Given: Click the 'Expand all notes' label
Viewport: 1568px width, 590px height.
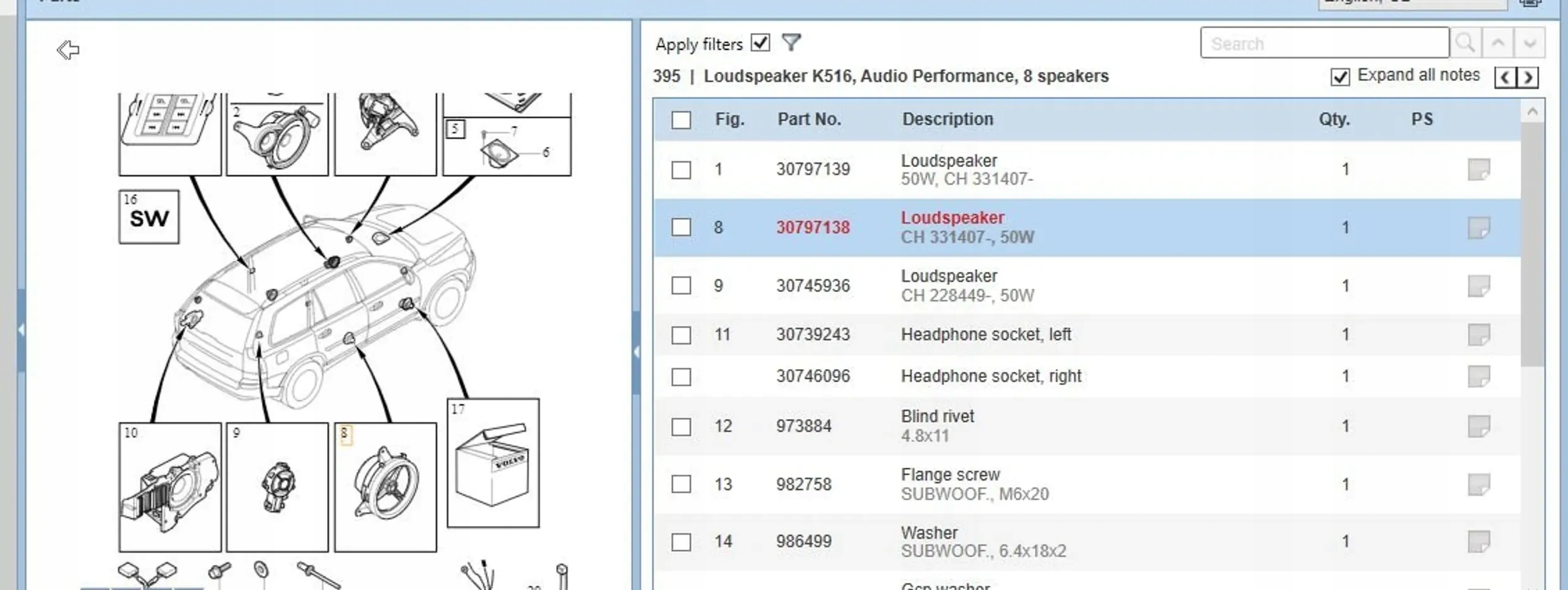Looking at the screenshot, I should [1418, 75].
